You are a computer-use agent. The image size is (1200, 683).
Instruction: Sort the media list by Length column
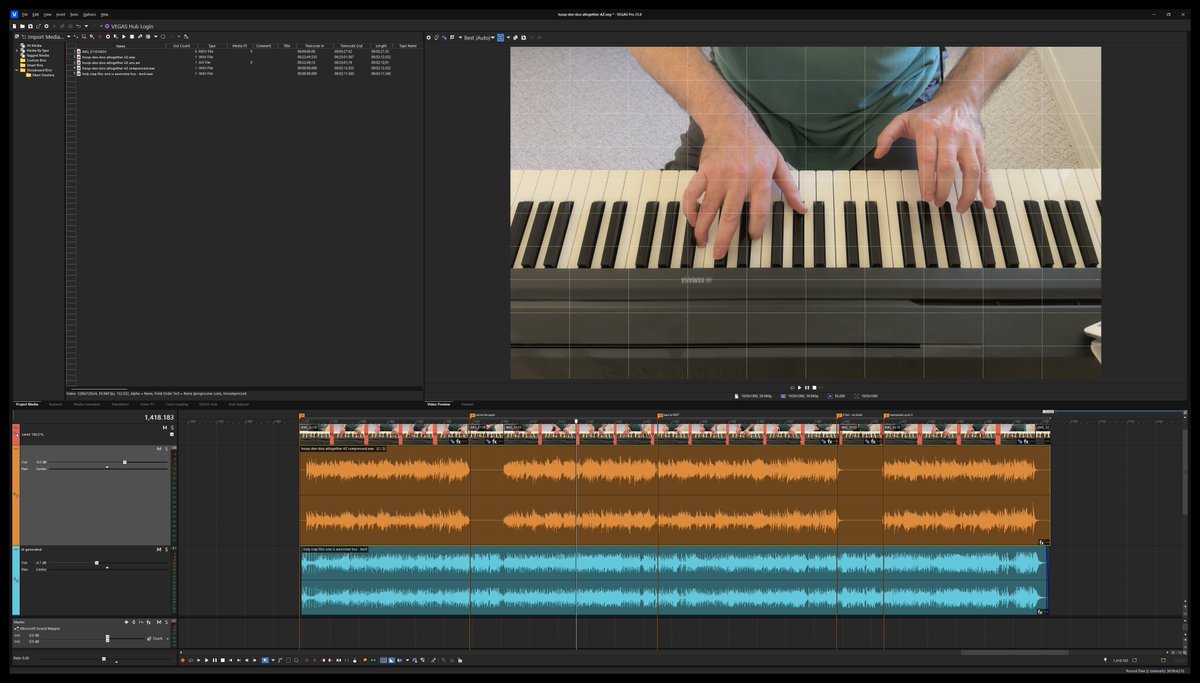[x=381, y=46]
